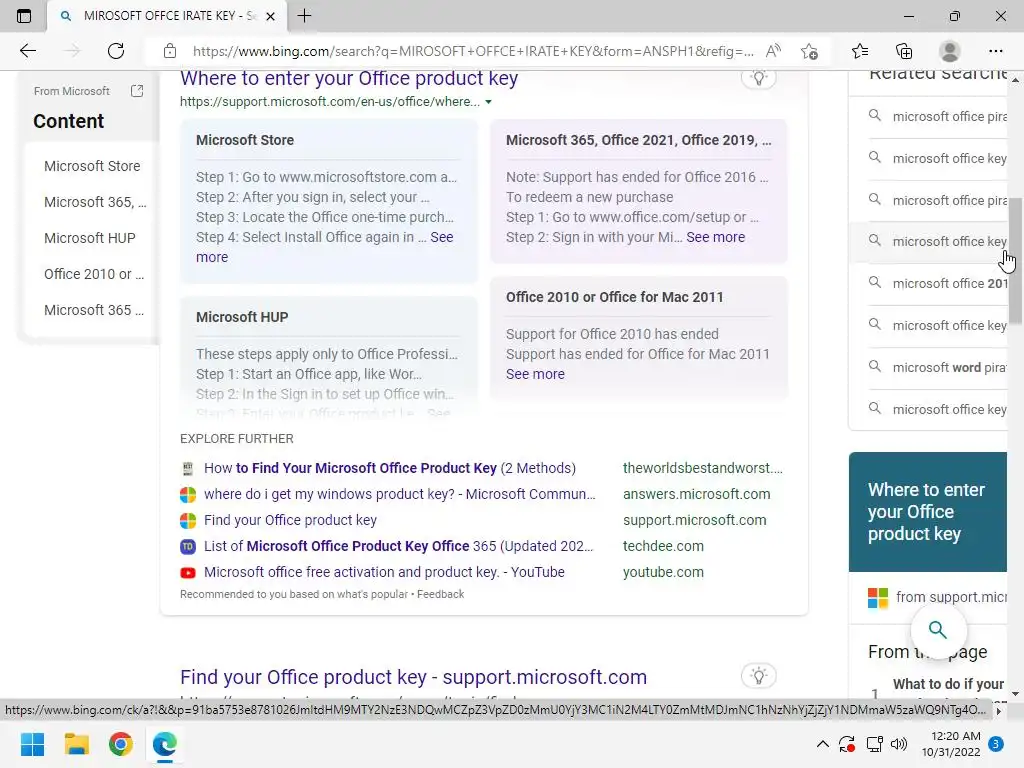Open the volume speaker tray icon

tap(899, 744)
